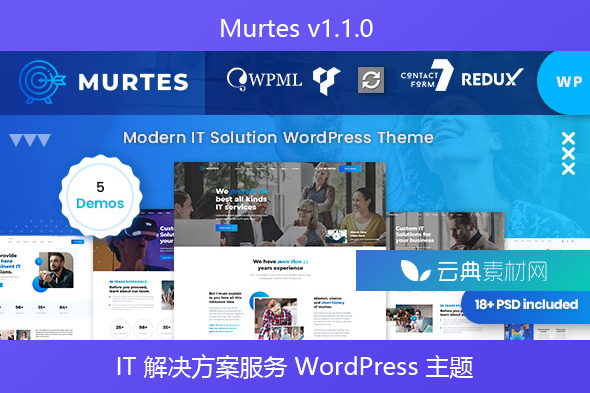The width and height of the screenshot is (590, 393).
Task: Click the 18+ PSD included badge
Action: click(x=526, y=305)
